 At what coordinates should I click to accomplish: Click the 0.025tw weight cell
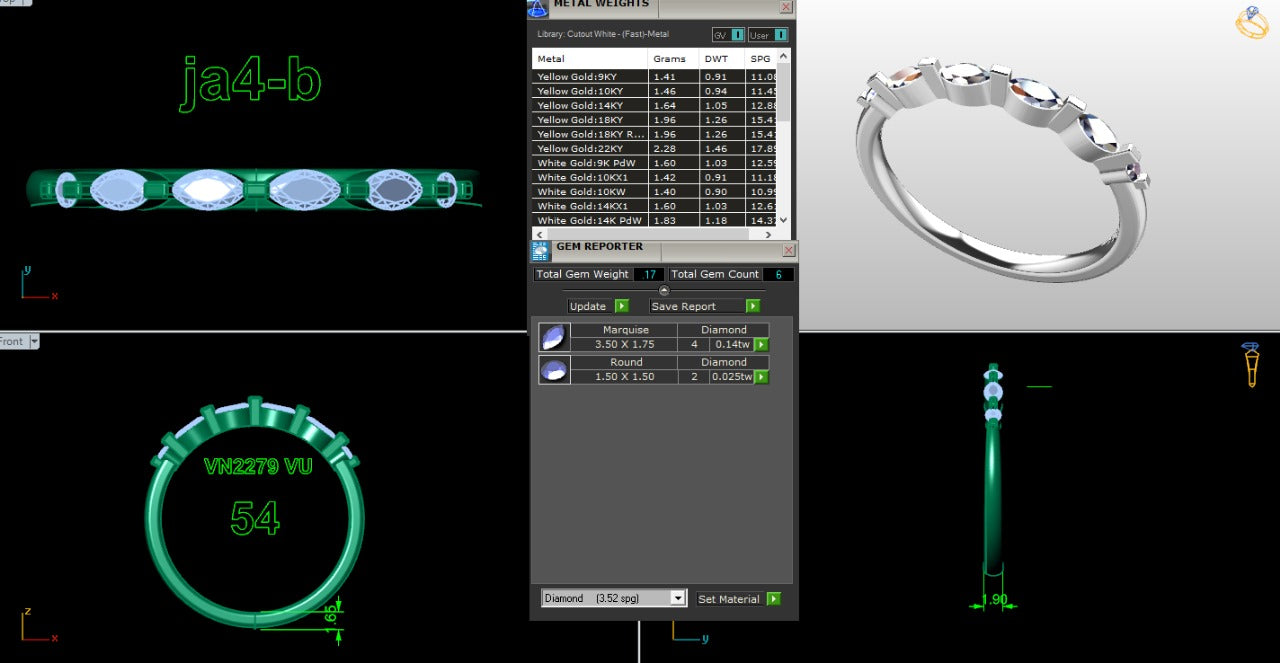(x=732, y=377)
